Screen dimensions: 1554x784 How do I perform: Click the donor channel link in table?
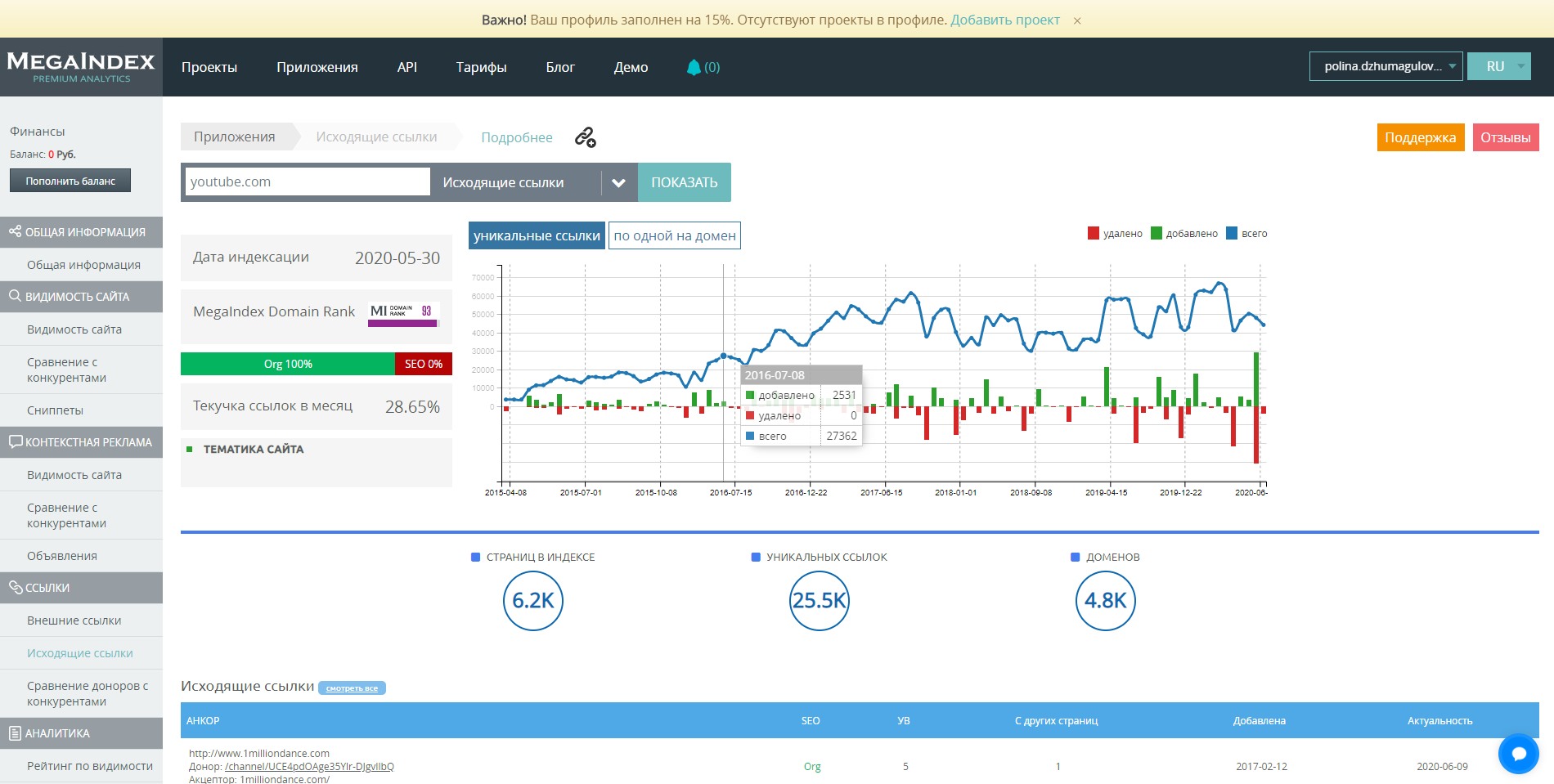tap(309, 767)
